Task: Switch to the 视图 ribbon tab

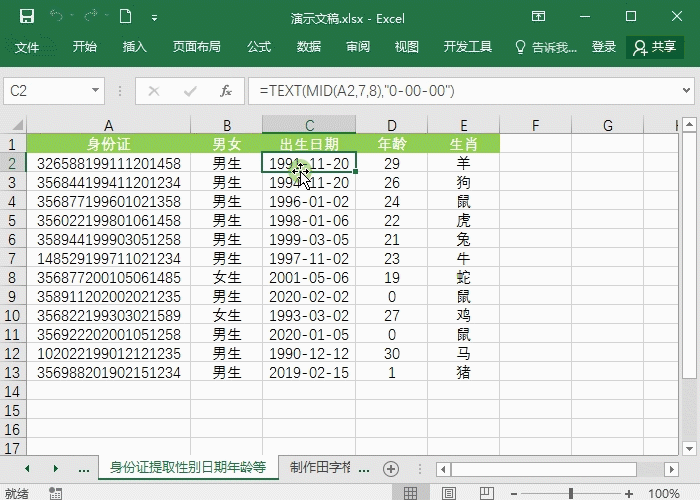Action: (x=407, y=46)
